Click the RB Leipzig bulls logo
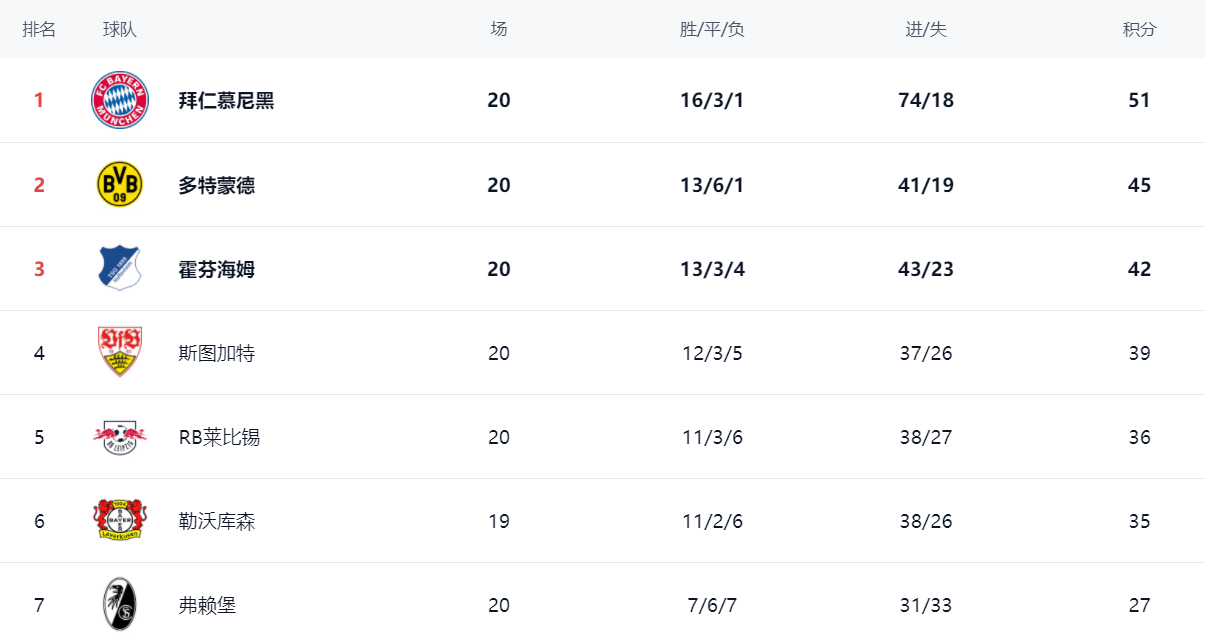Viewport: 1205px width, 637px height. click(120, 437)
